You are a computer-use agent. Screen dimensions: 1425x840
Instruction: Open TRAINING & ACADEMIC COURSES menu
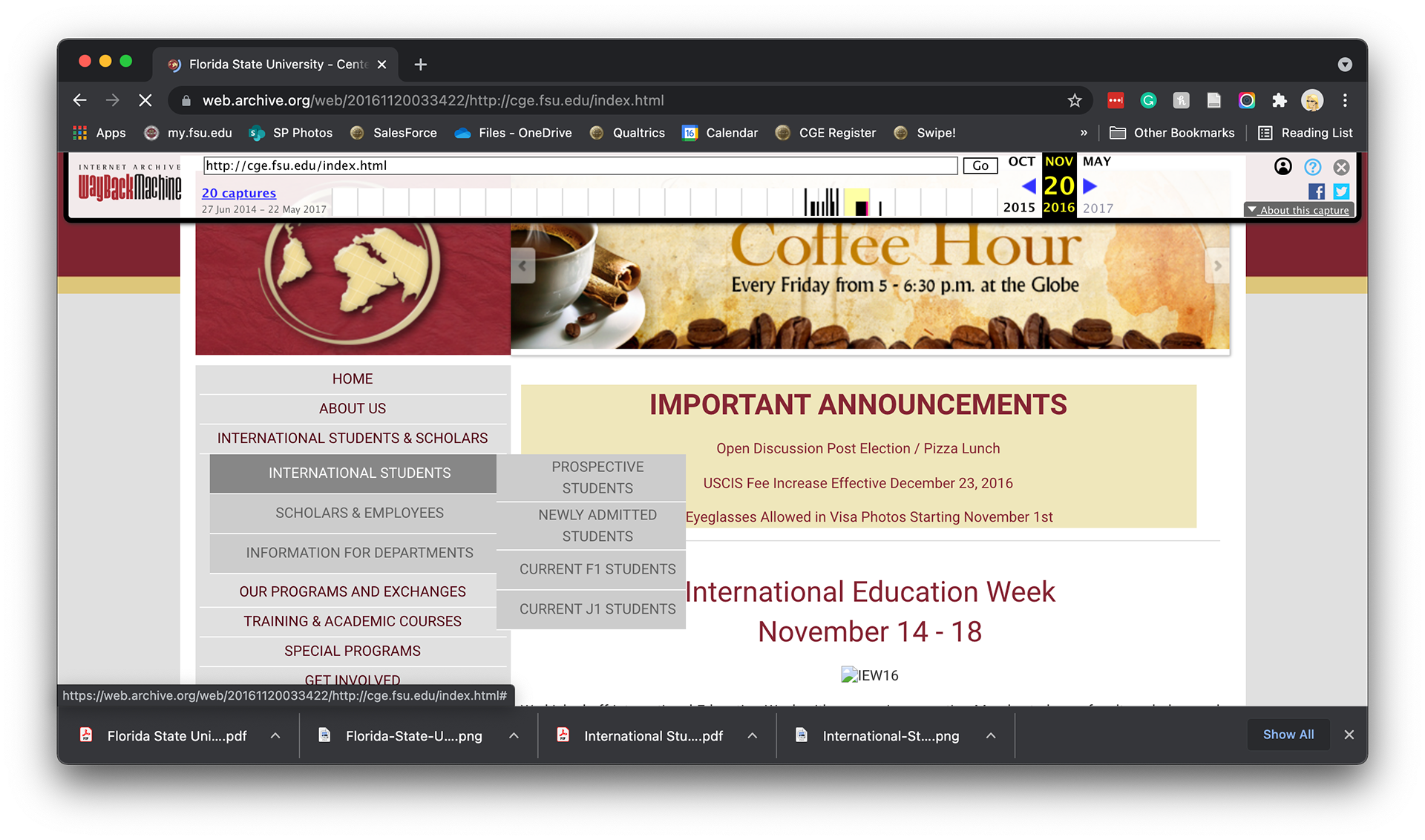tap(353, 622)
